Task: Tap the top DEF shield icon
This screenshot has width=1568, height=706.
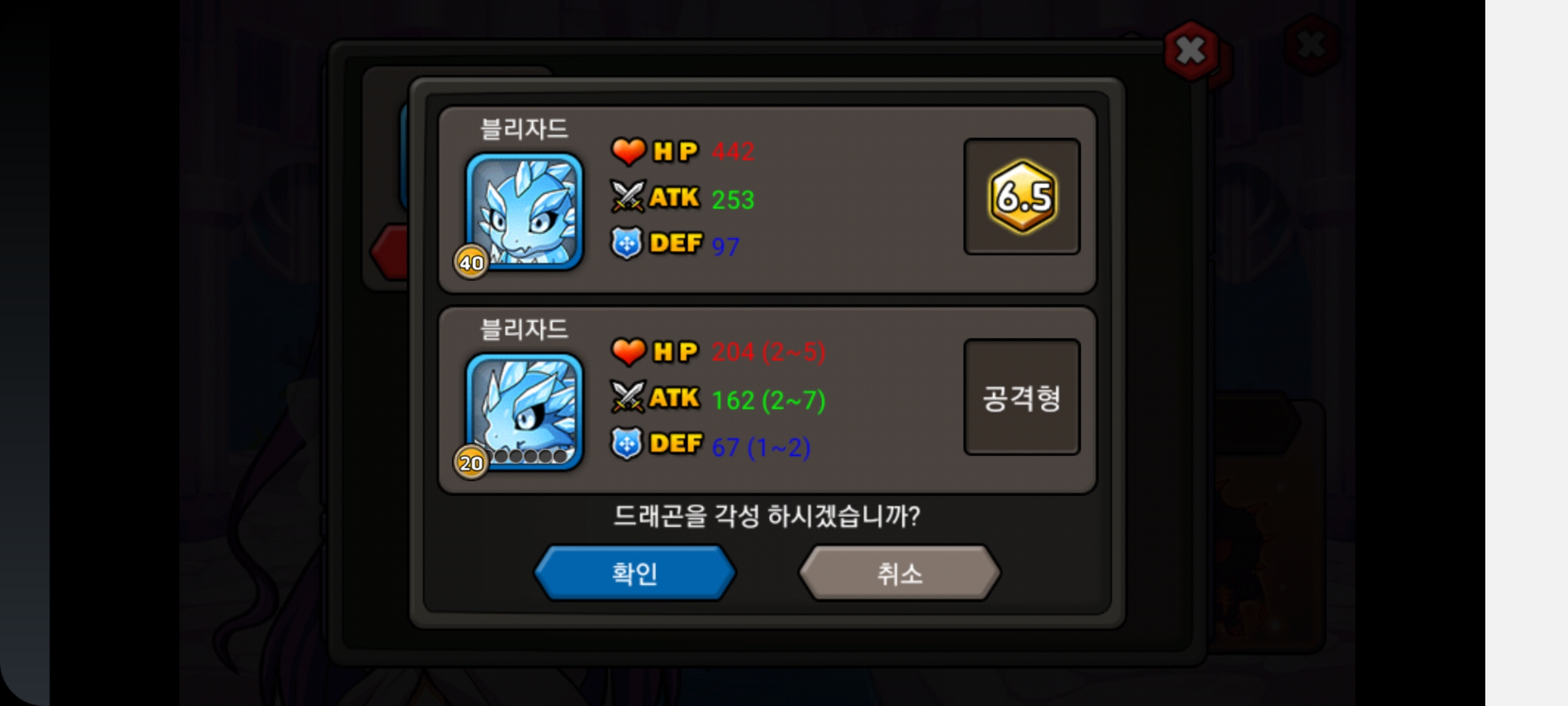Action: coord(627,243)
